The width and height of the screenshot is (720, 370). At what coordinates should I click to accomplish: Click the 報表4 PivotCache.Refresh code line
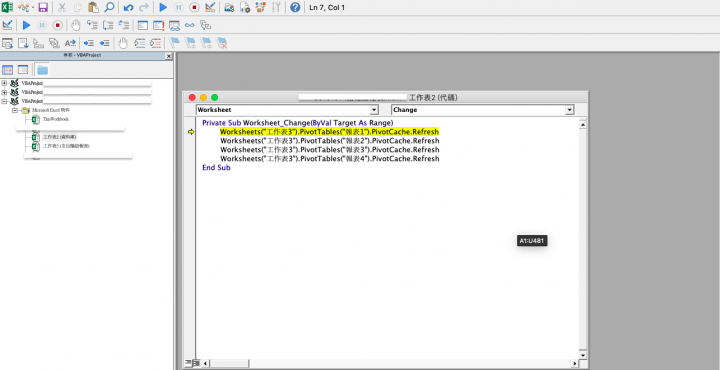pos(330,159)
